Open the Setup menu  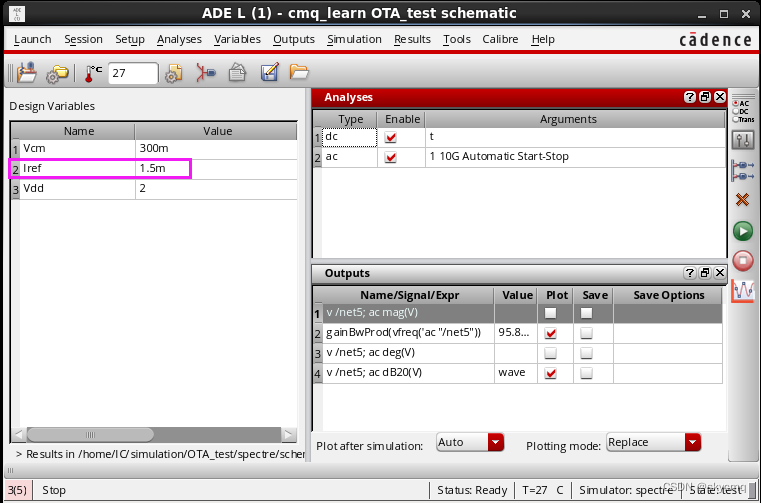tap(130, 39)
